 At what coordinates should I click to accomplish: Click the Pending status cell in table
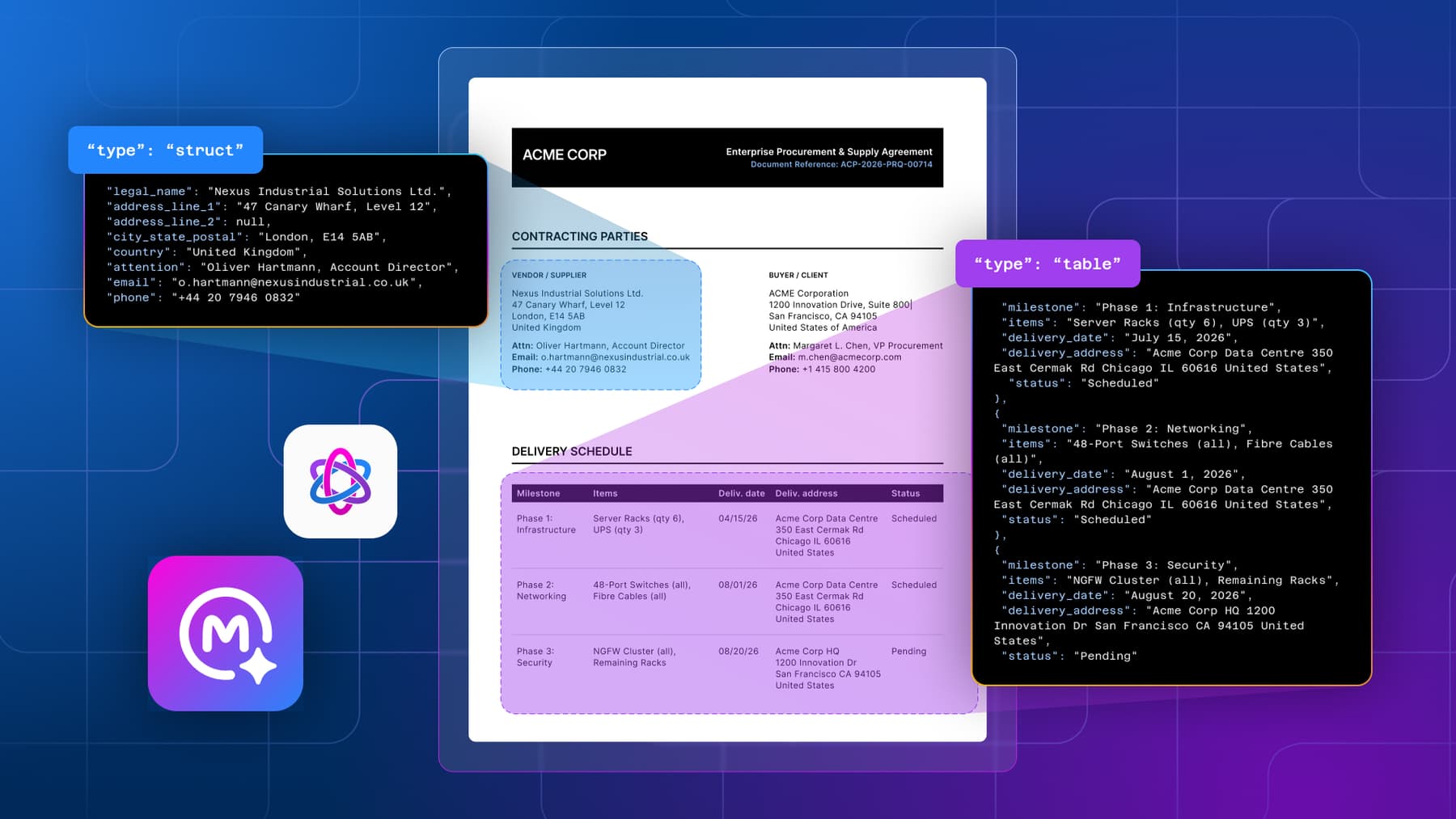[x=909, y=652]
